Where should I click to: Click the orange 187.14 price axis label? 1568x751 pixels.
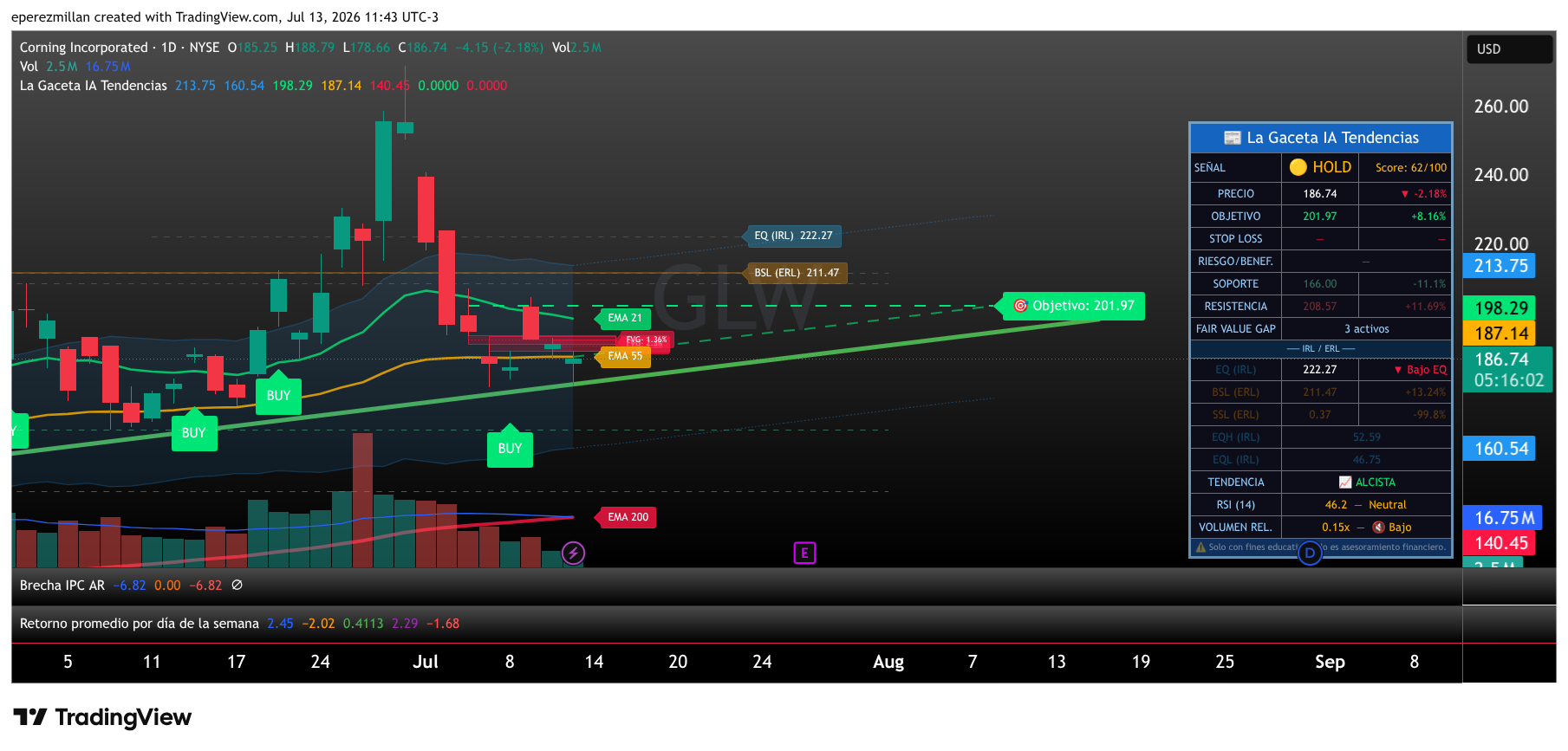point(1500,333)
